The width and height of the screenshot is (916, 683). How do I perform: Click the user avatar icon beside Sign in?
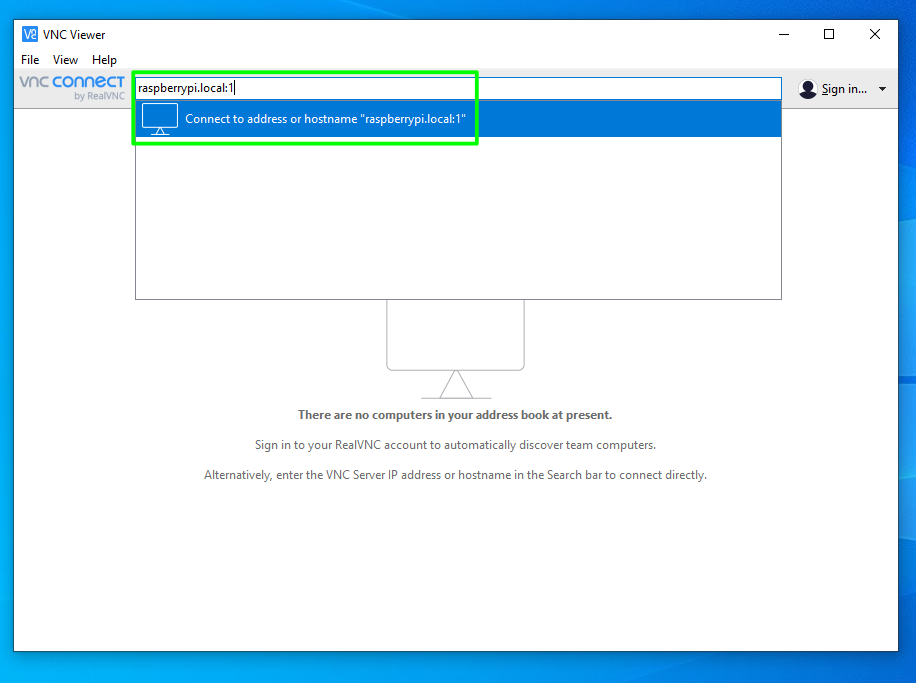808,88
